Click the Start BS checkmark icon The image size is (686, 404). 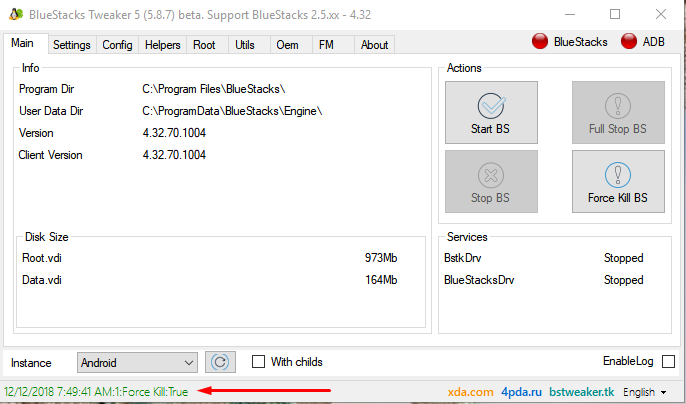491,106
